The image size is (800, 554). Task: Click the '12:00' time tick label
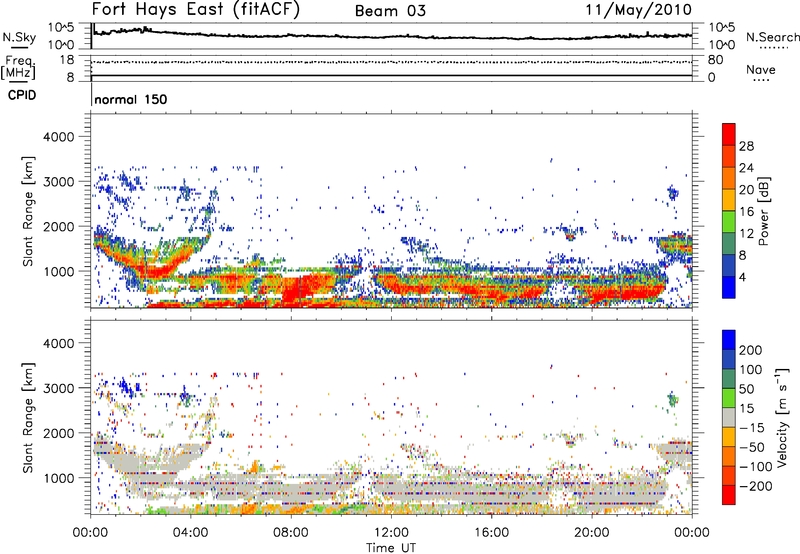coord(391,533)
